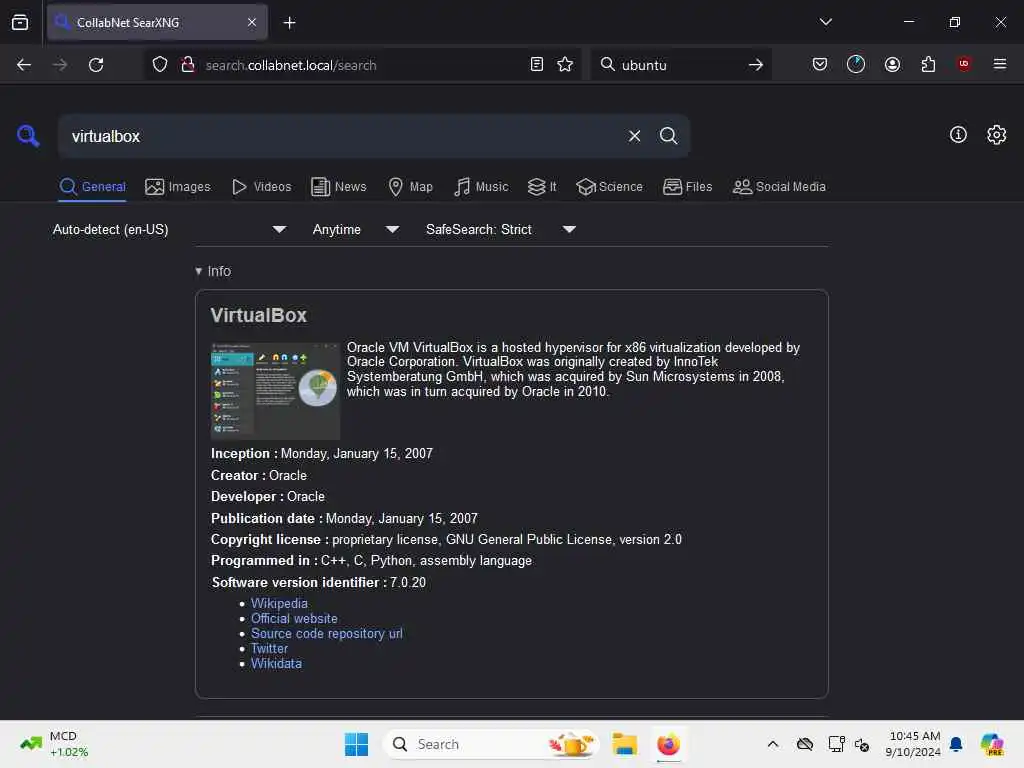Open the circular timer toolbar icon
The width and height of the screenshot is (1024, 768).
click(x=856, y=64)
